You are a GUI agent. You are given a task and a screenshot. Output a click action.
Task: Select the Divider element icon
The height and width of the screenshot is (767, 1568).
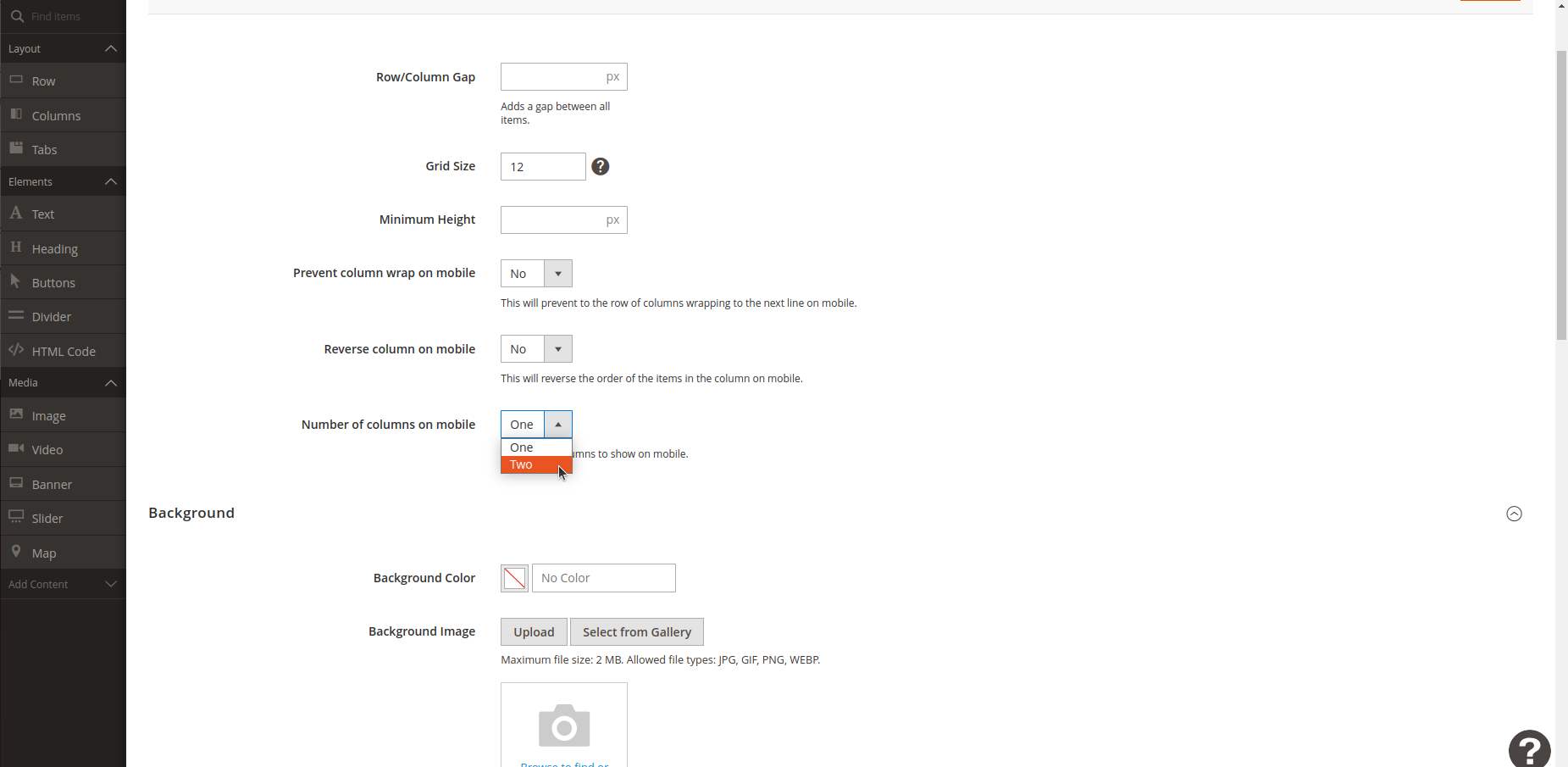[16, 315]
